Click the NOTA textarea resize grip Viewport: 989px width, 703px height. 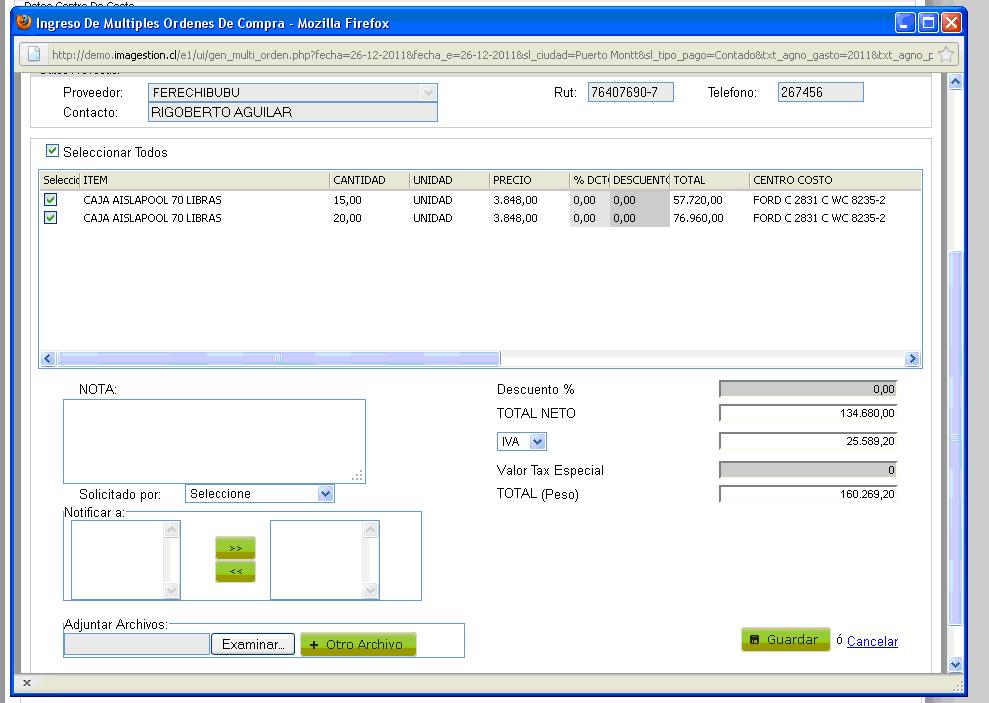click(357, 475)
